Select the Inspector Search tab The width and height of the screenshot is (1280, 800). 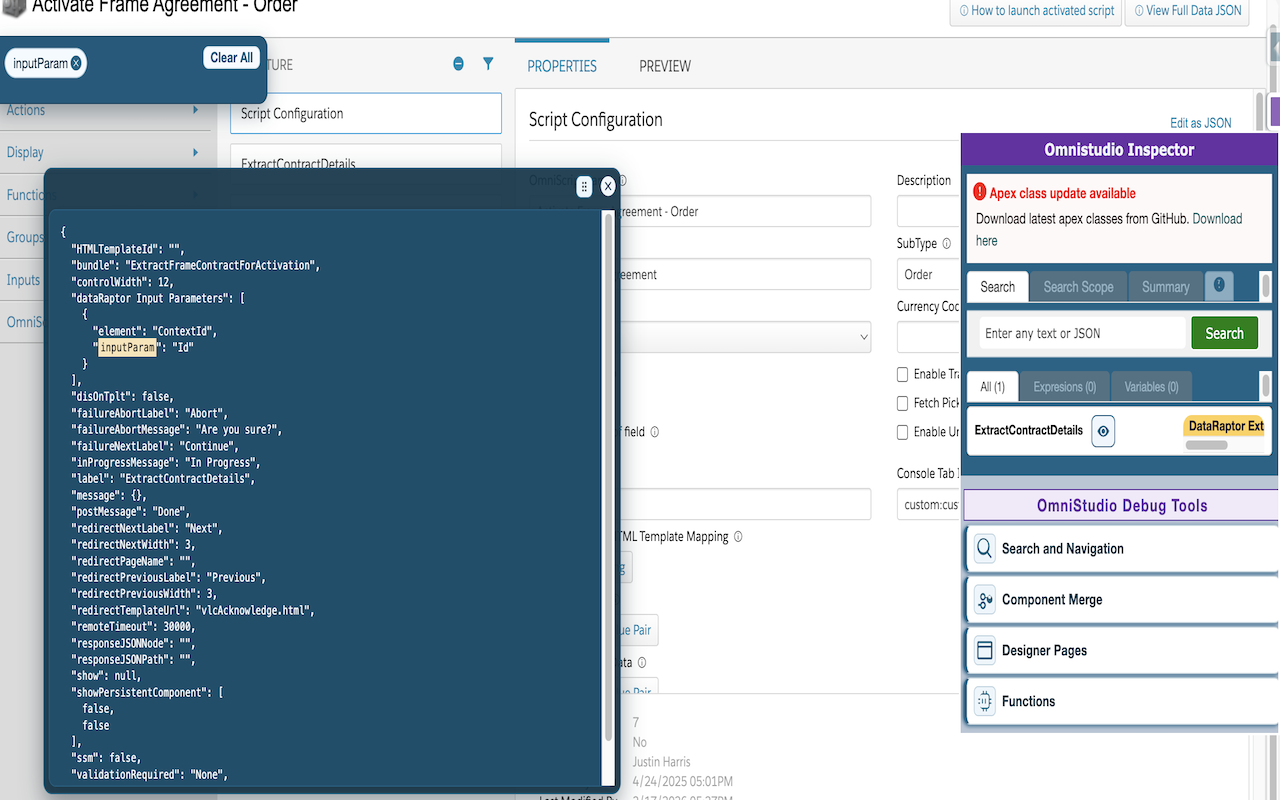(997, 286)
